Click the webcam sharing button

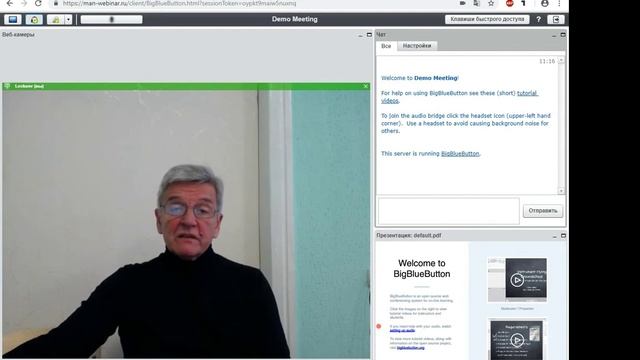click(x=56, y=19)
